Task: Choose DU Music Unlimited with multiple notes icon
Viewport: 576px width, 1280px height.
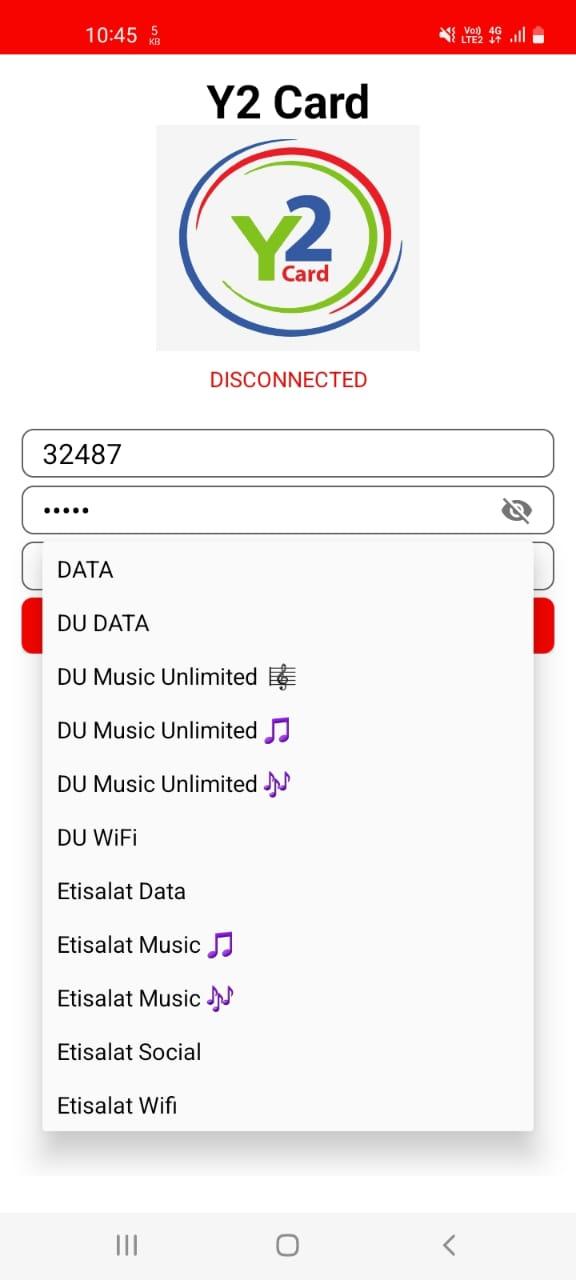Action: point(288,784)
